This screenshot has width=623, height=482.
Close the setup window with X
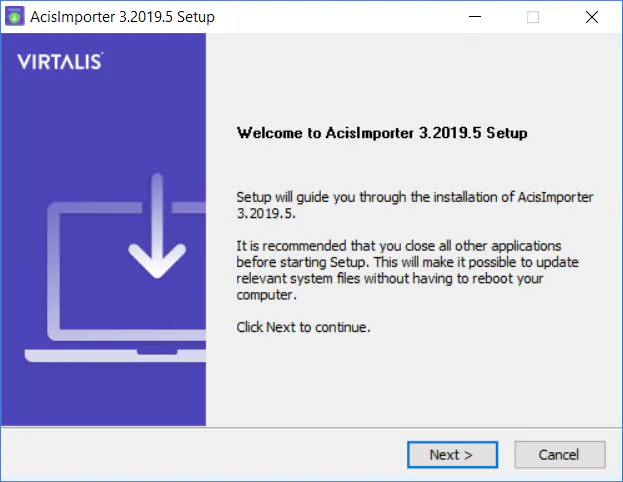pos(592,17)
